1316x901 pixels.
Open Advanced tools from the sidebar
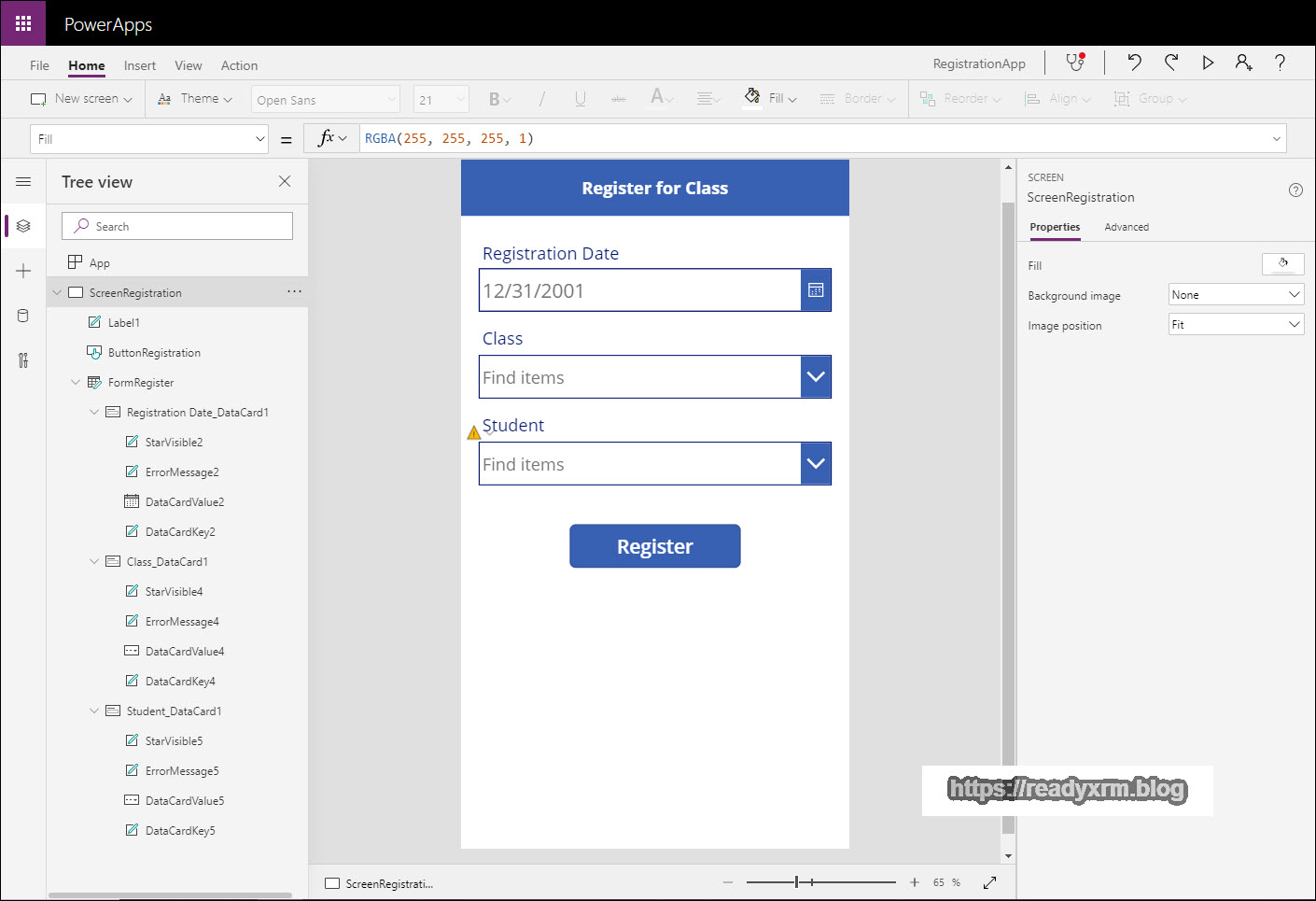click(x=23, y=359)
